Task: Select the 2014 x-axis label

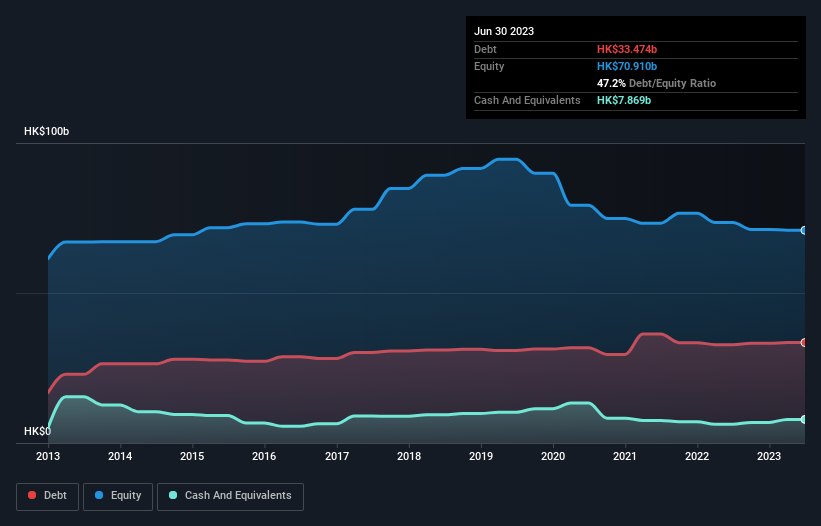Action: coord(120,456)
